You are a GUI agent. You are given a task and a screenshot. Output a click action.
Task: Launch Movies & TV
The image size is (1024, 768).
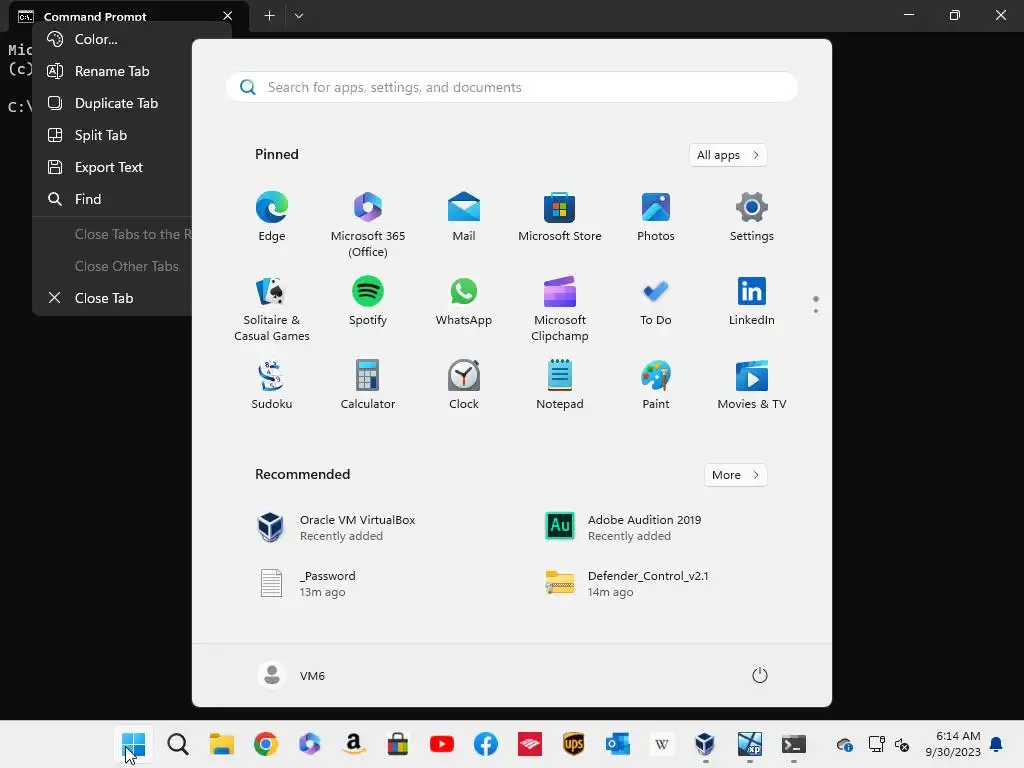click(x=752, y=385)
